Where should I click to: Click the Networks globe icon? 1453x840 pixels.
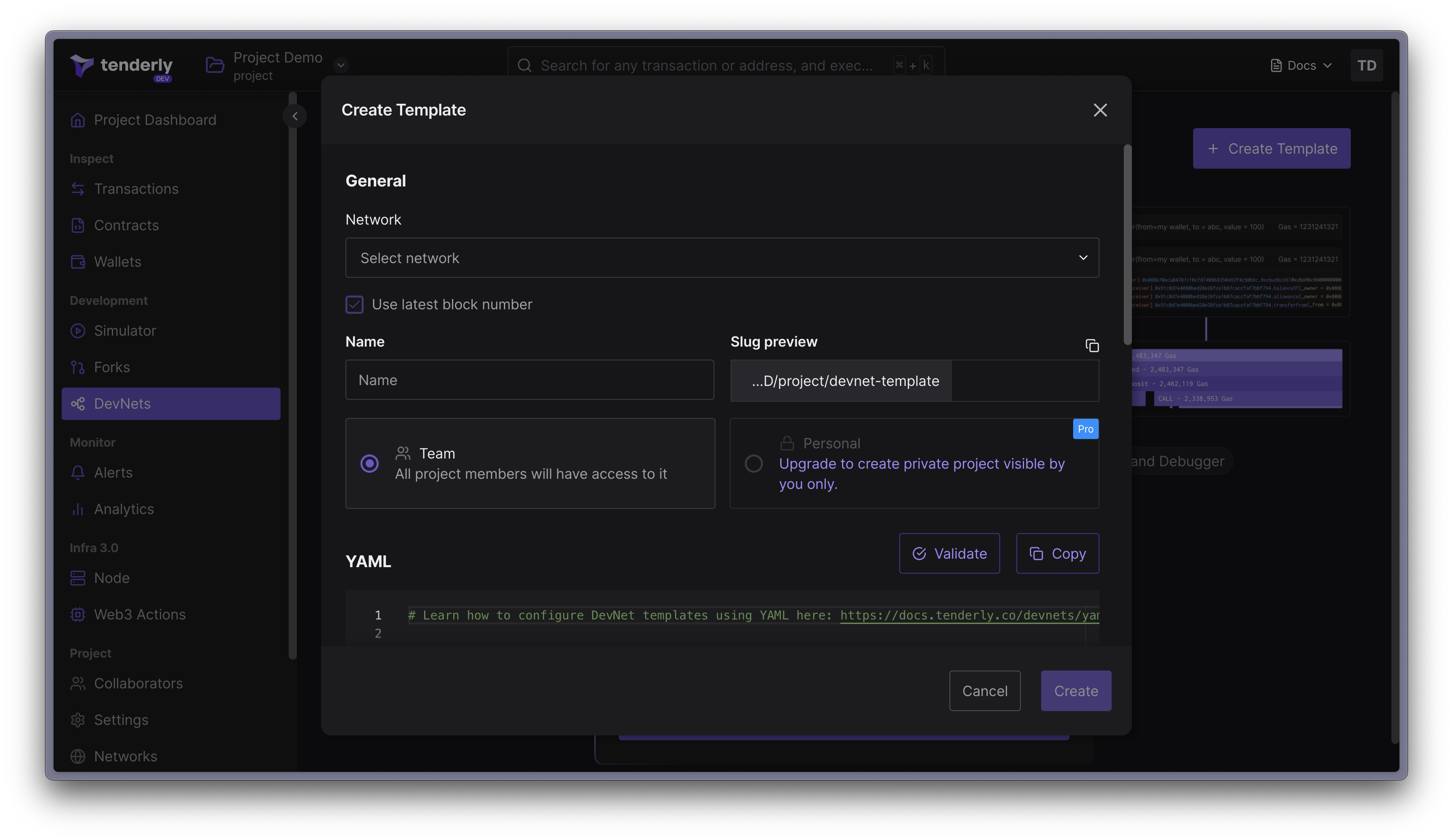pos(78,756)
